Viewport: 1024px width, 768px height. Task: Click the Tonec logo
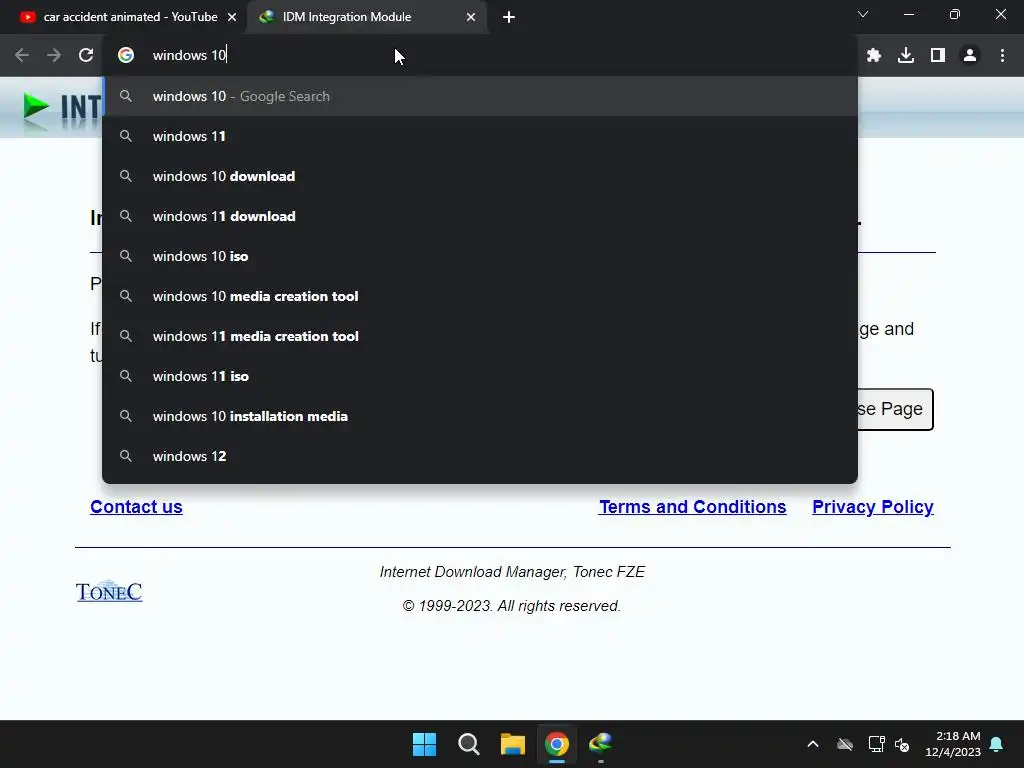(x=109, y=591)
